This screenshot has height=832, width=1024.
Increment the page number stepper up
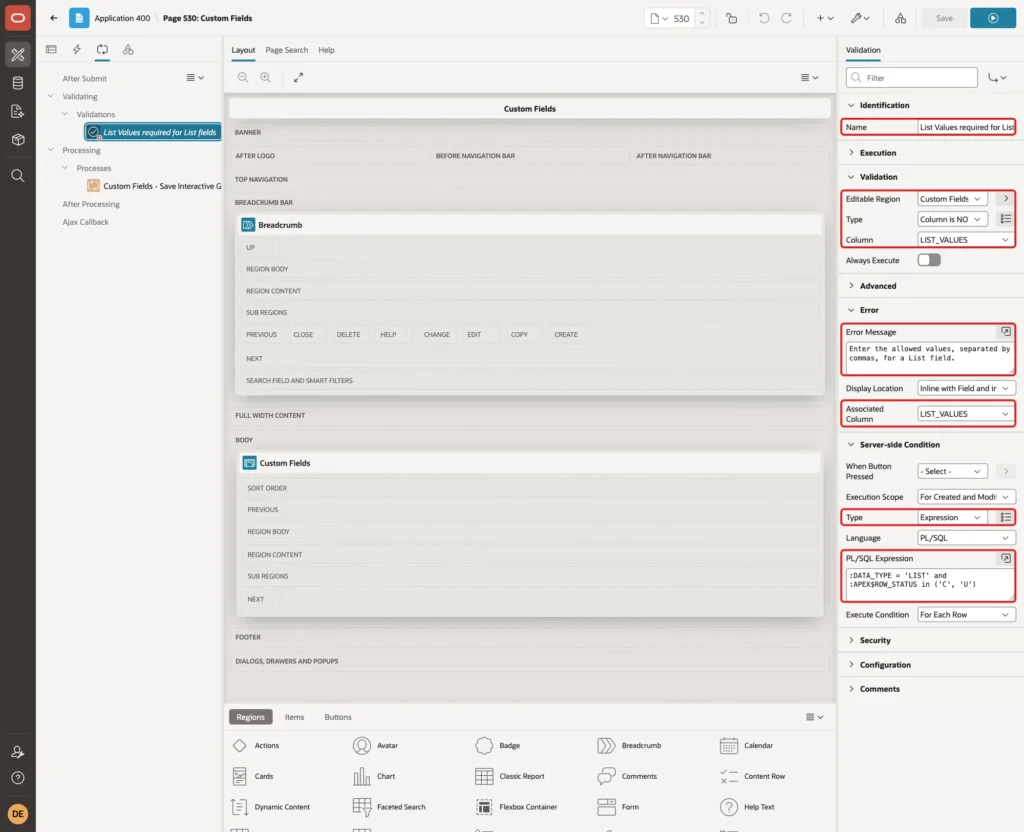(702, 13)
